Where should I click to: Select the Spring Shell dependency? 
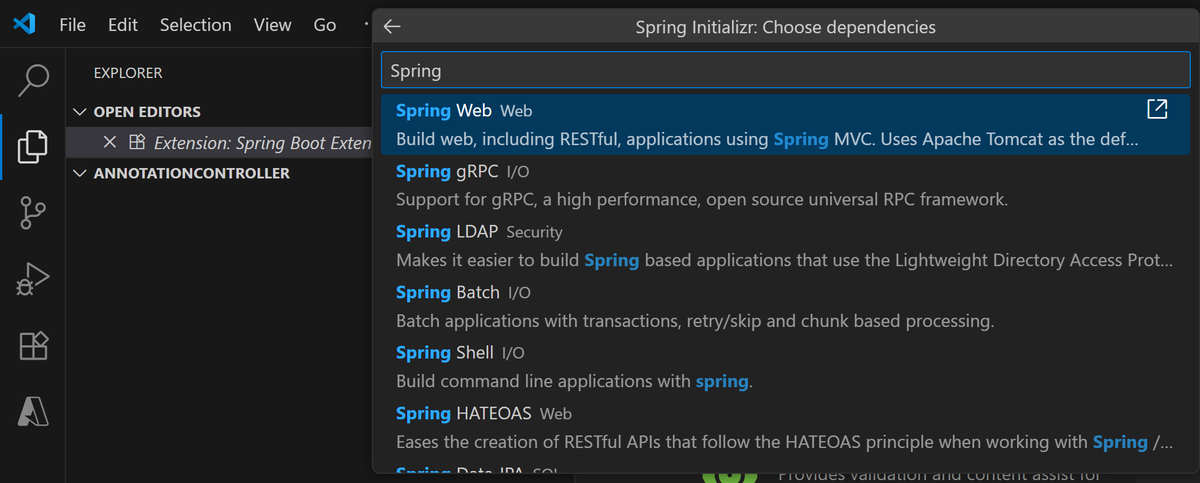[785, 367]
